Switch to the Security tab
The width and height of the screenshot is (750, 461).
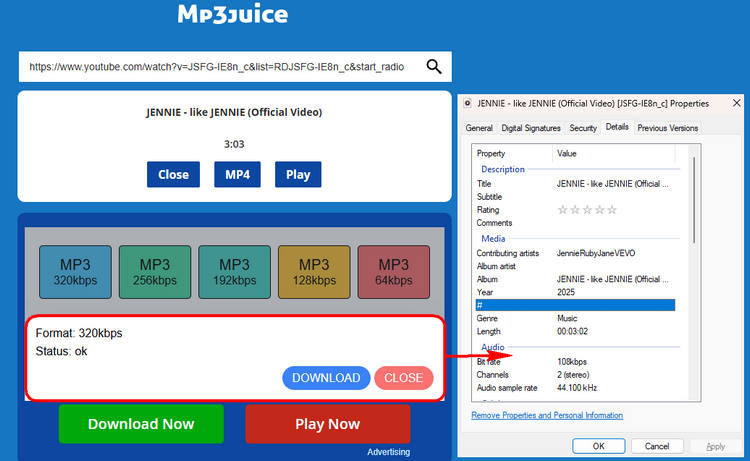[x=583, y=128]
